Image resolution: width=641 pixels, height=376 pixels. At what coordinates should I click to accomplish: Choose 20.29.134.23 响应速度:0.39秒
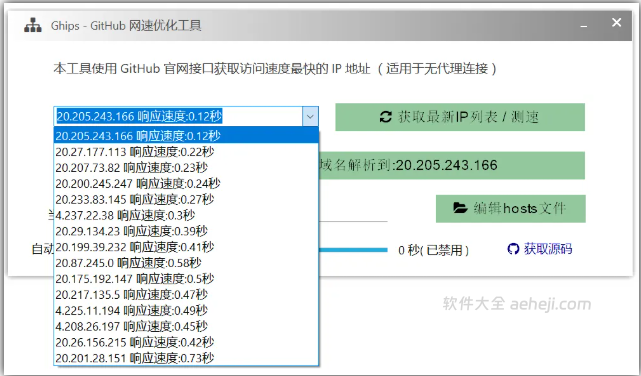click(x=186, y=231)
